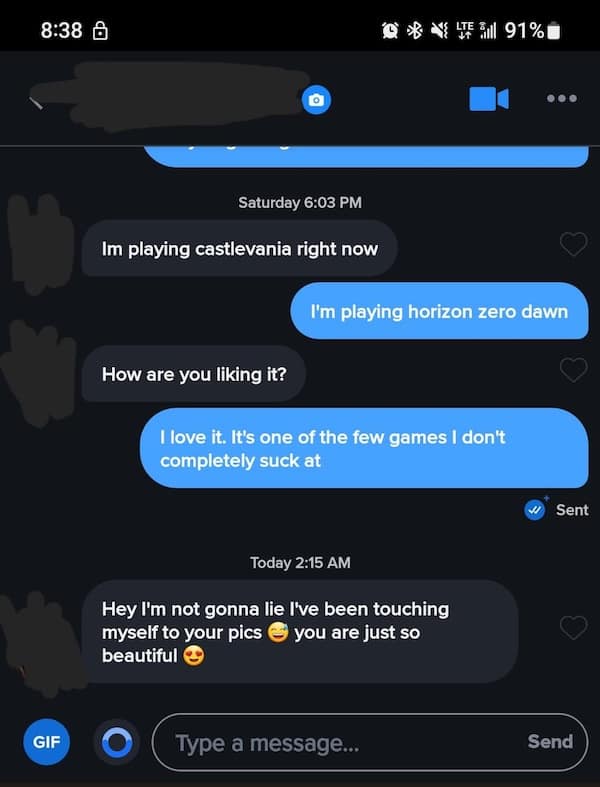Tap the "Saturday 6:03 PM" timestamp
This screenshot has width=600, height=787.
300,202
